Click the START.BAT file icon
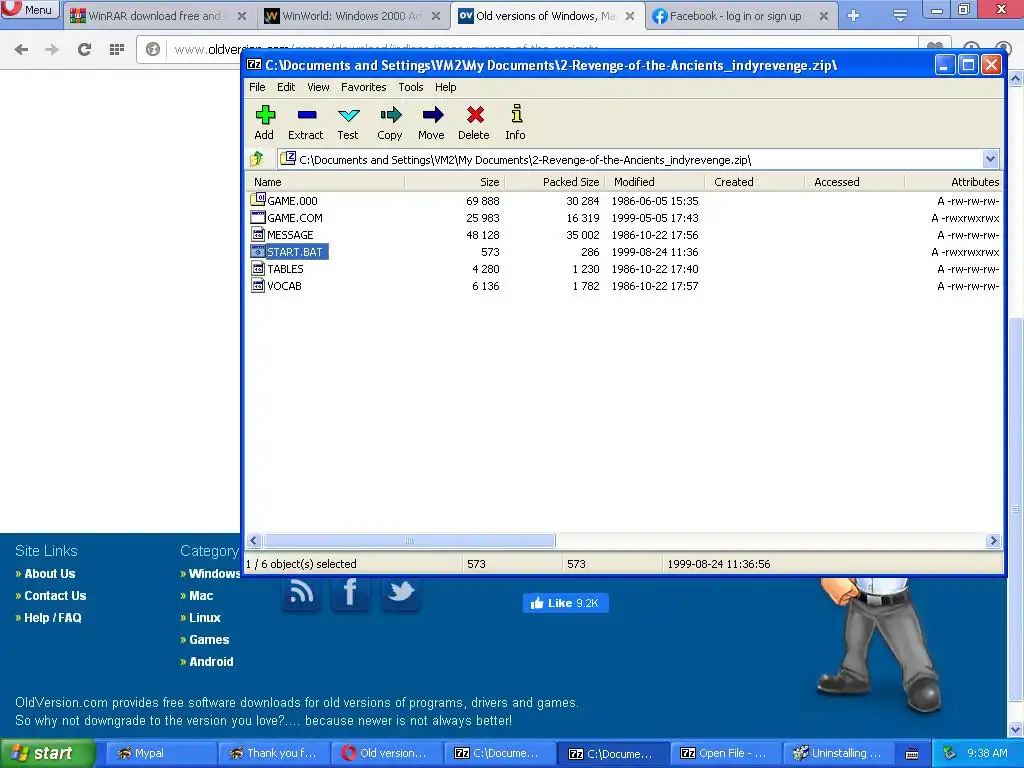This screenshot has height=768, width=1024. 258,251
